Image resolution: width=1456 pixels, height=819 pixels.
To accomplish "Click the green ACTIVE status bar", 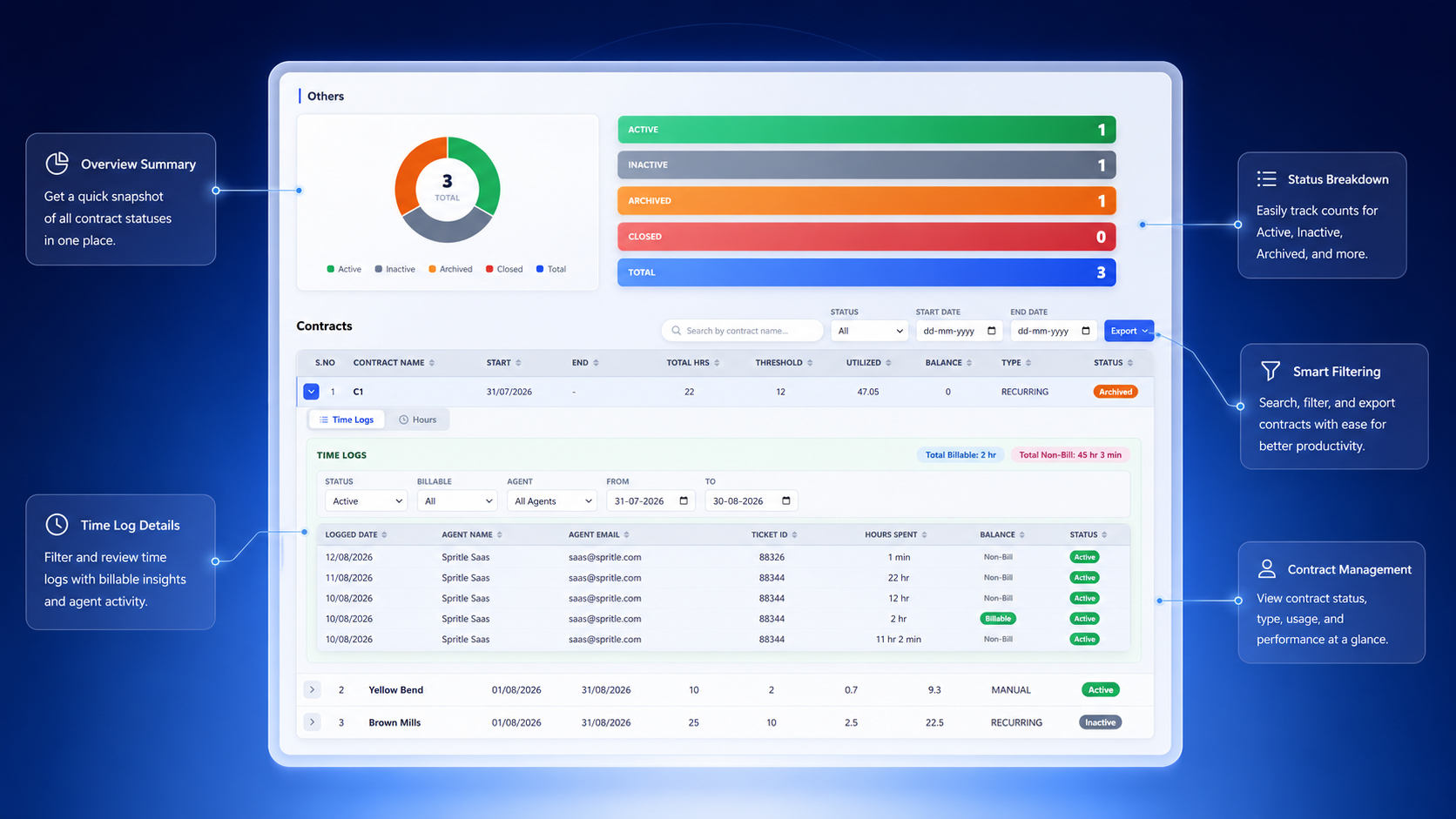I will coord(866,130).
